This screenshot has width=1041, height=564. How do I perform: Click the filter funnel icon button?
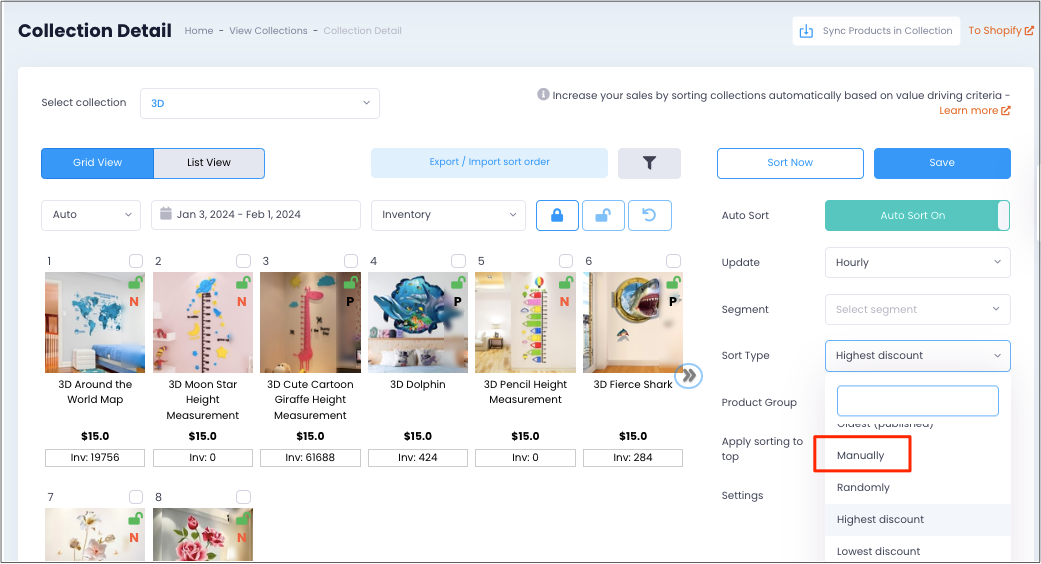point(649,163)
